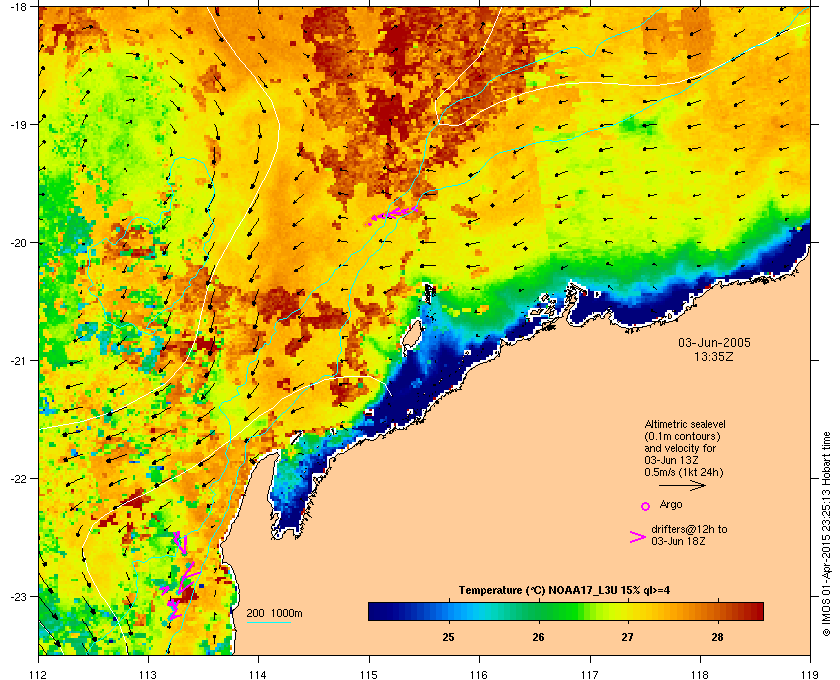
Task: Click the longitude axis label 113
Action: 148,674
